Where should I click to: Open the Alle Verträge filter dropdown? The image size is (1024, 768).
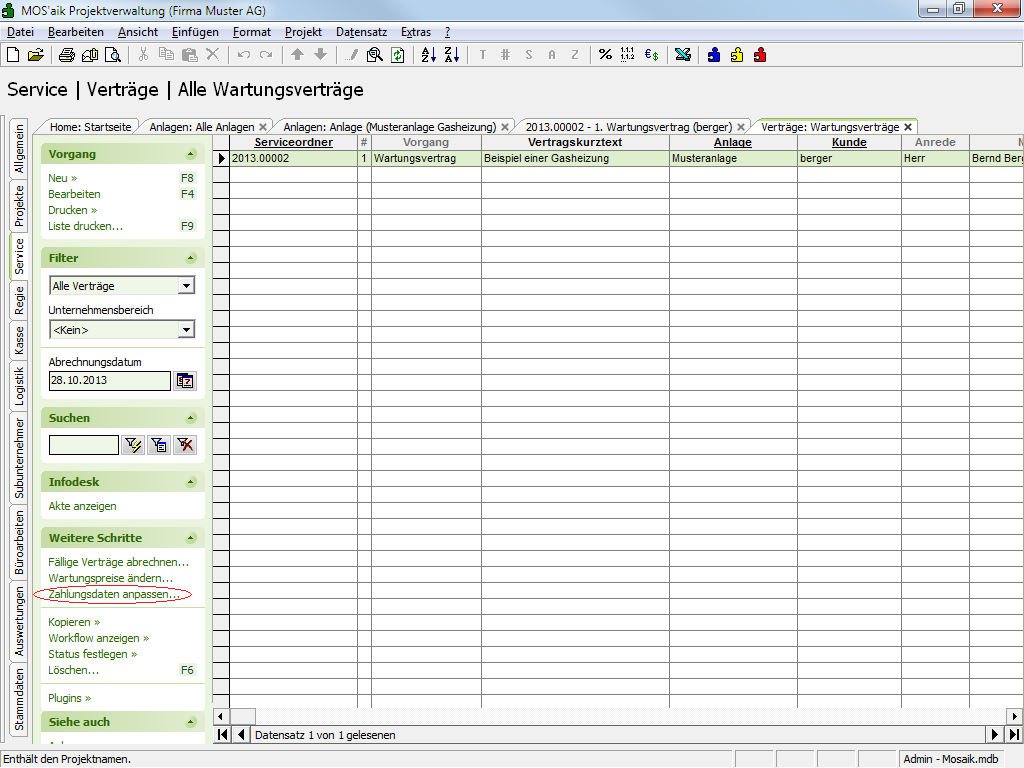pos(187,285)
